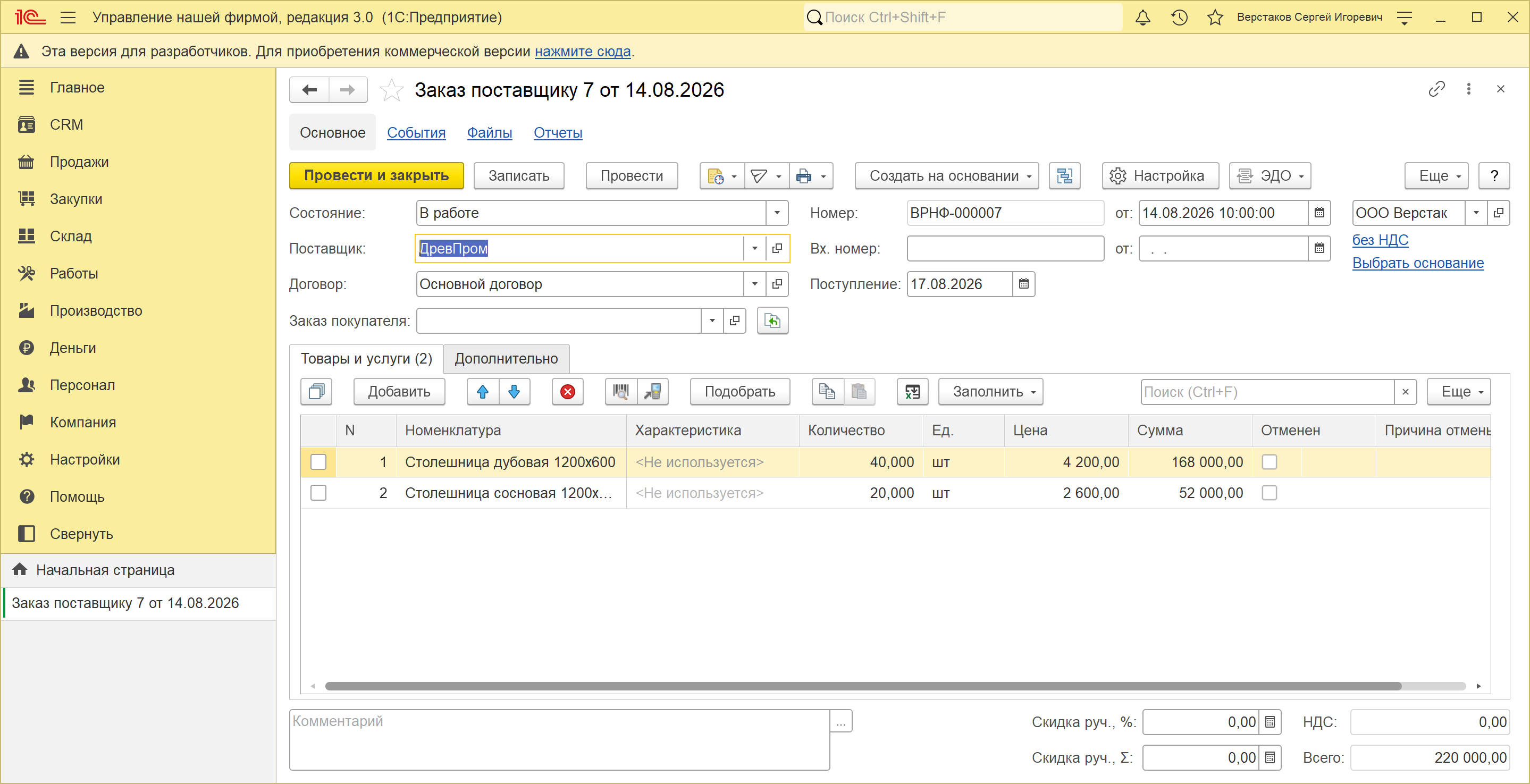Click the Провести button
Viewport: 1530px width, 784px height.
click(632, 176)
